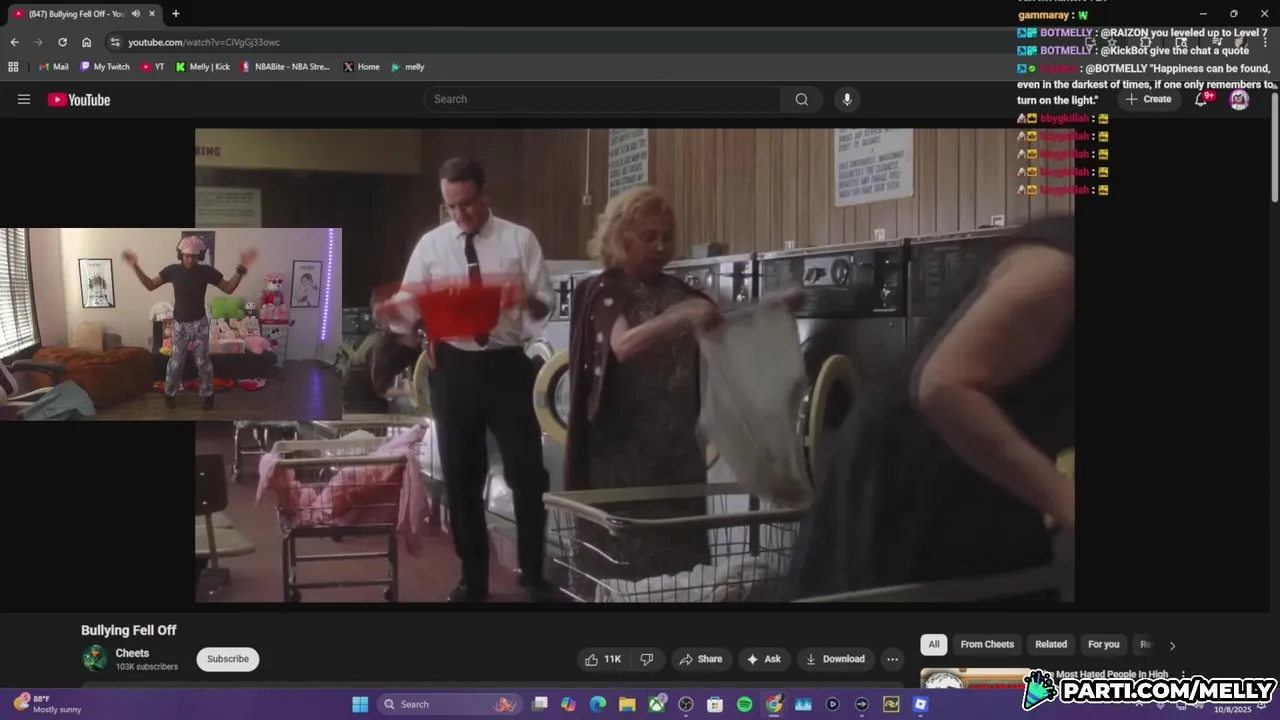The image size is (1280, 720).
Task: Mute the Bullying Fell Off tab
Action: [x=135, y=14]
